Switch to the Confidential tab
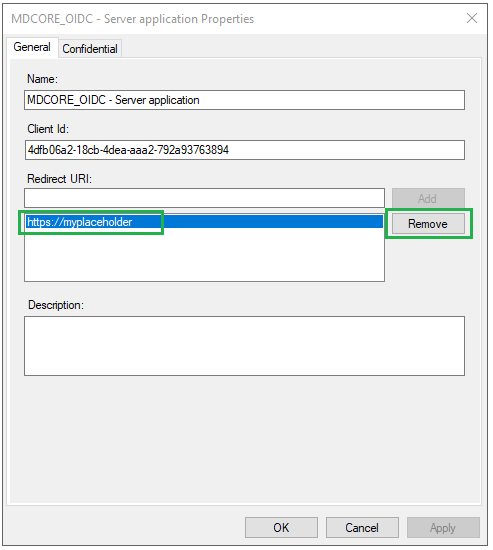The width and height of the screenshot is (493, 550). coord(90,48)
